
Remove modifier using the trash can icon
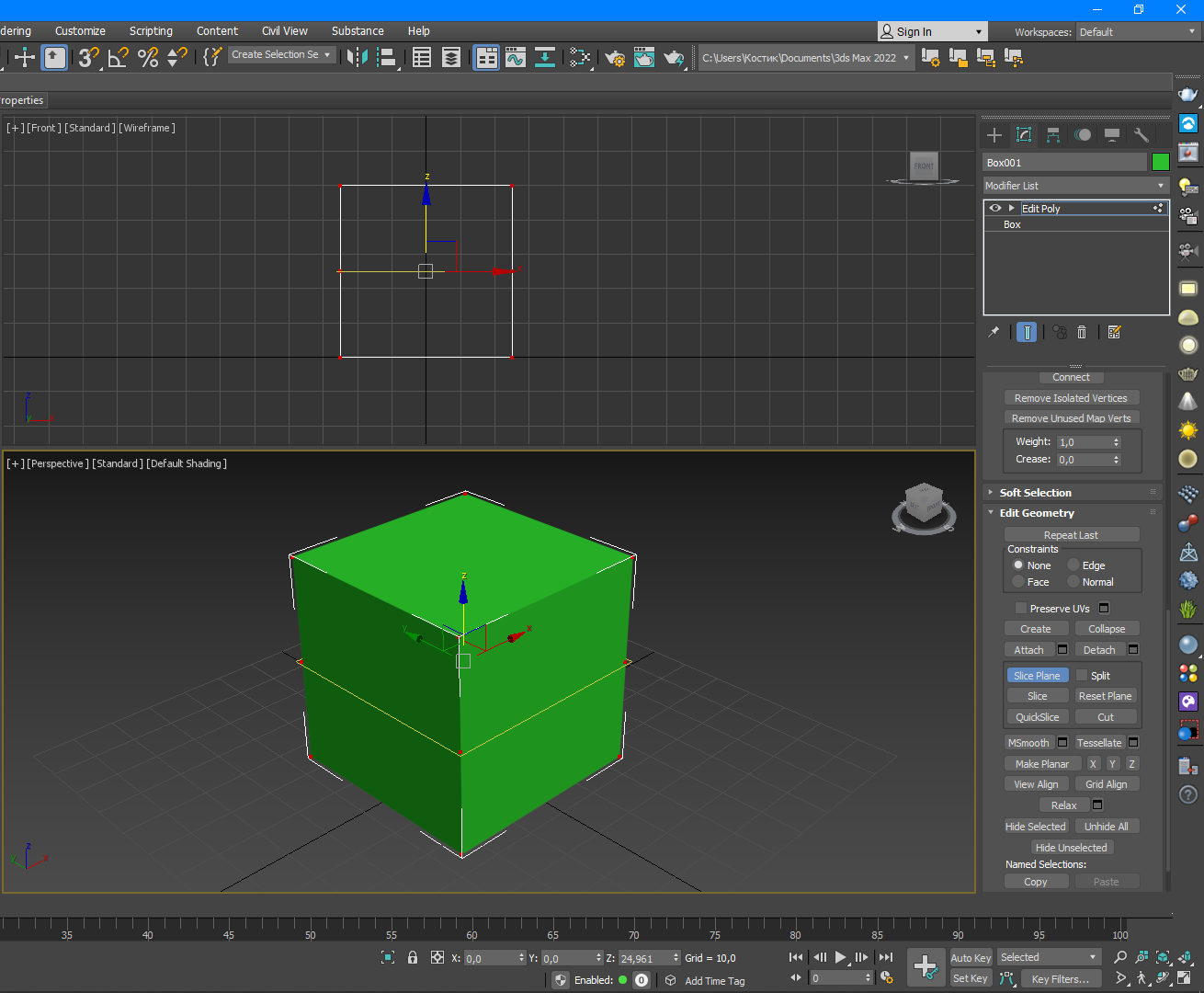[x=1082, y=332]
